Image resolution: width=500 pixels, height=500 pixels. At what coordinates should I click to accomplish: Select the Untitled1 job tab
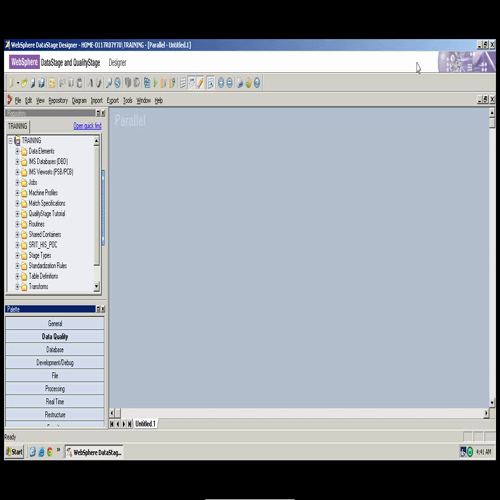coord(145,424)
